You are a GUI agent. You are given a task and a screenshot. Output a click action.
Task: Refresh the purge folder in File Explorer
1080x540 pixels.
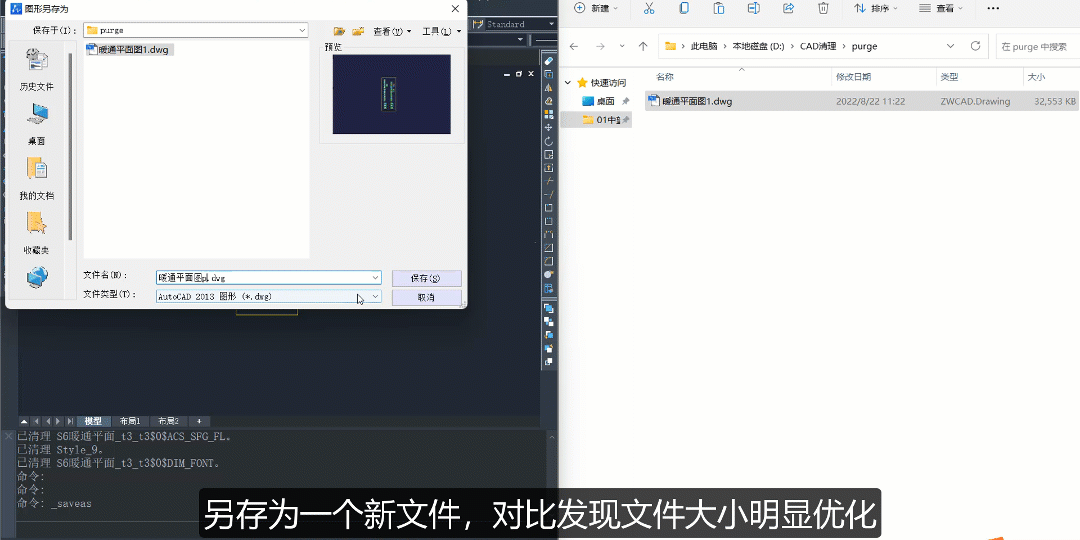(975, 46)
